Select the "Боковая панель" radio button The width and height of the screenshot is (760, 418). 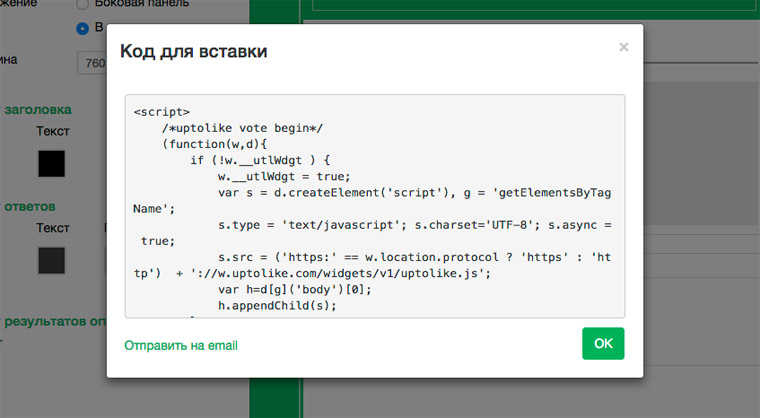coord(83,4)
